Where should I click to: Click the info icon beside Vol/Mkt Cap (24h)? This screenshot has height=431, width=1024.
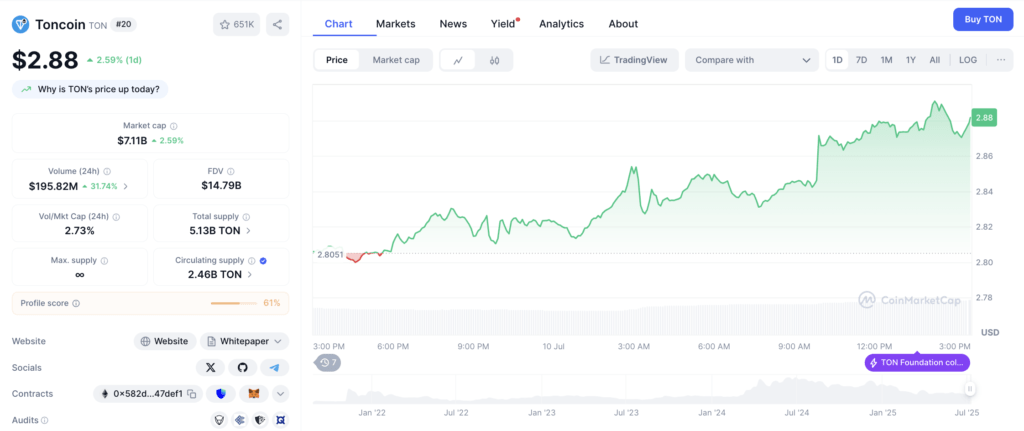tap(116, 216)
